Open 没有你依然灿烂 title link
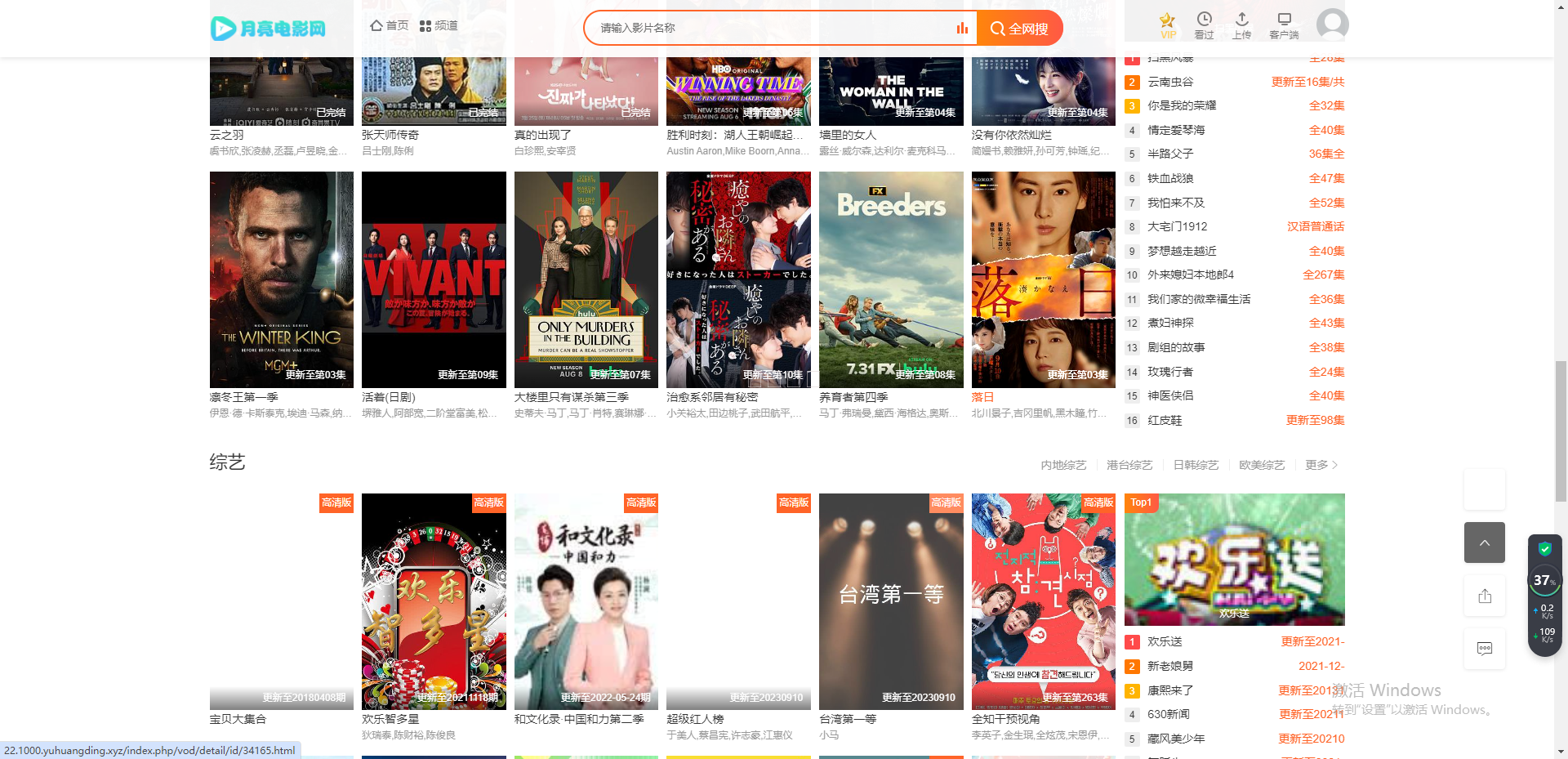Viewport: 1568px width, 759px height. [1012, 135]
